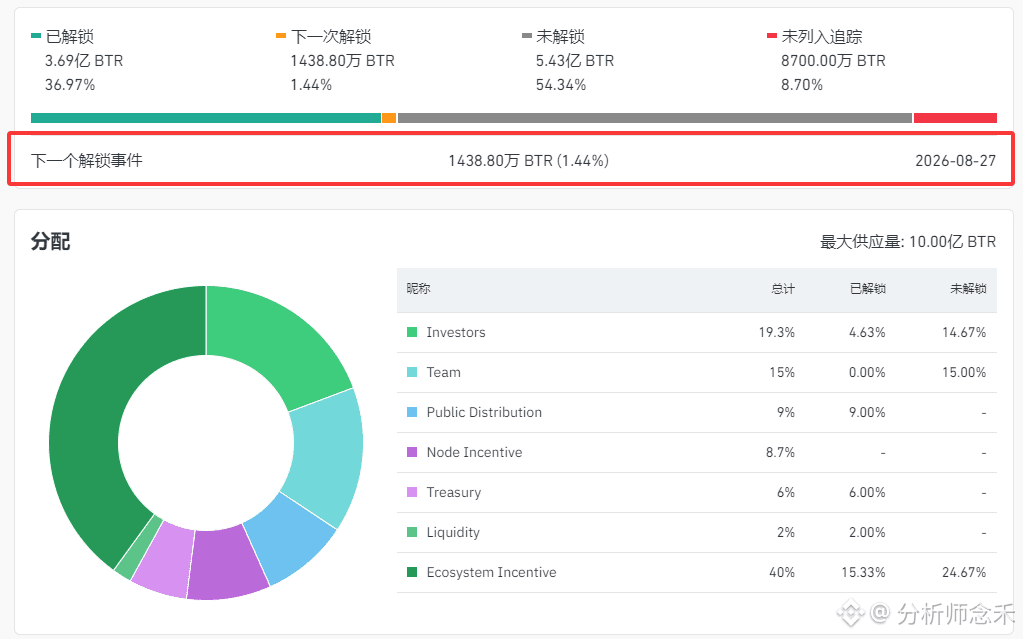Click the Node Incentive row color swatch
This screenshot has width=1023, height=639.
point(412,452)
